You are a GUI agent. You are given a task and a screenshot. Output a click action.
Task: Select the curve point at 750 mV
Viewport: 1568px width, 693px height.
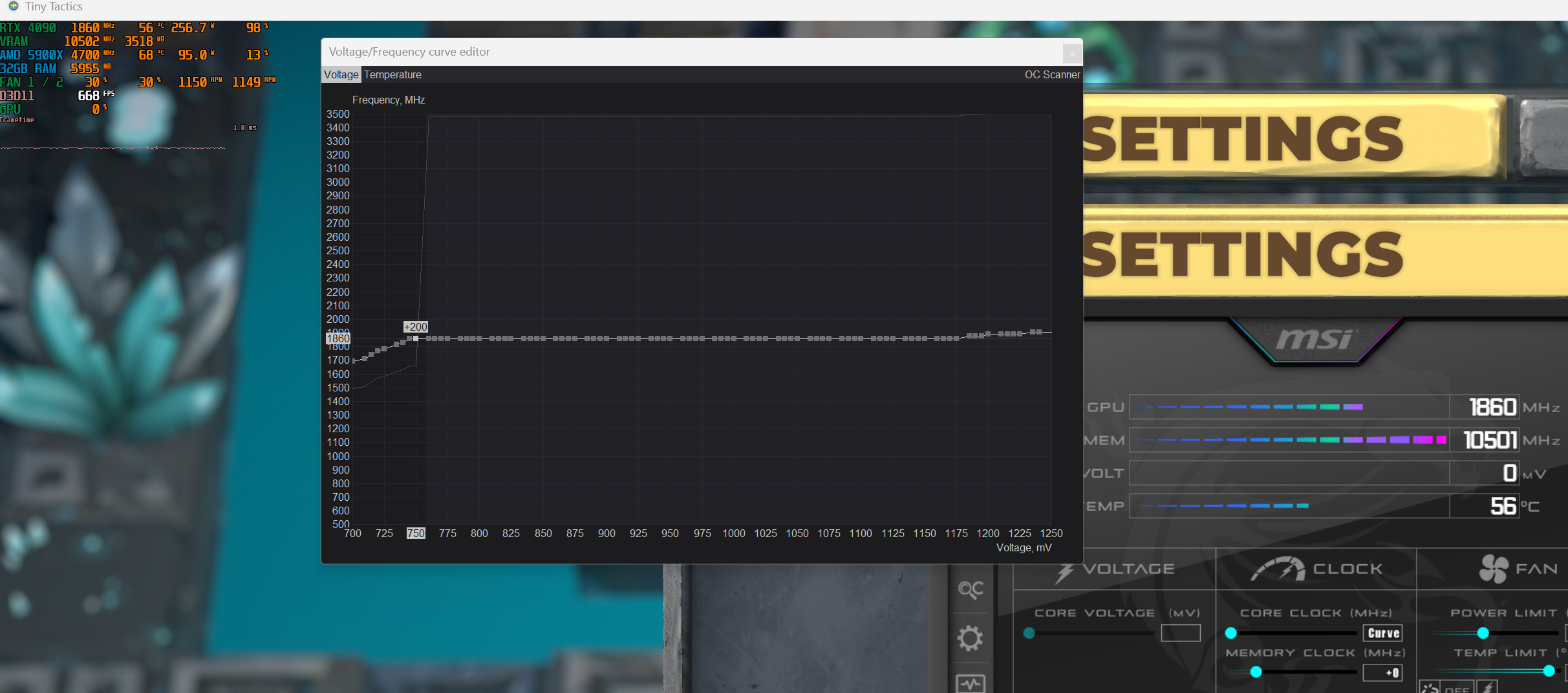pyautogui.click(x=416, y=338)
